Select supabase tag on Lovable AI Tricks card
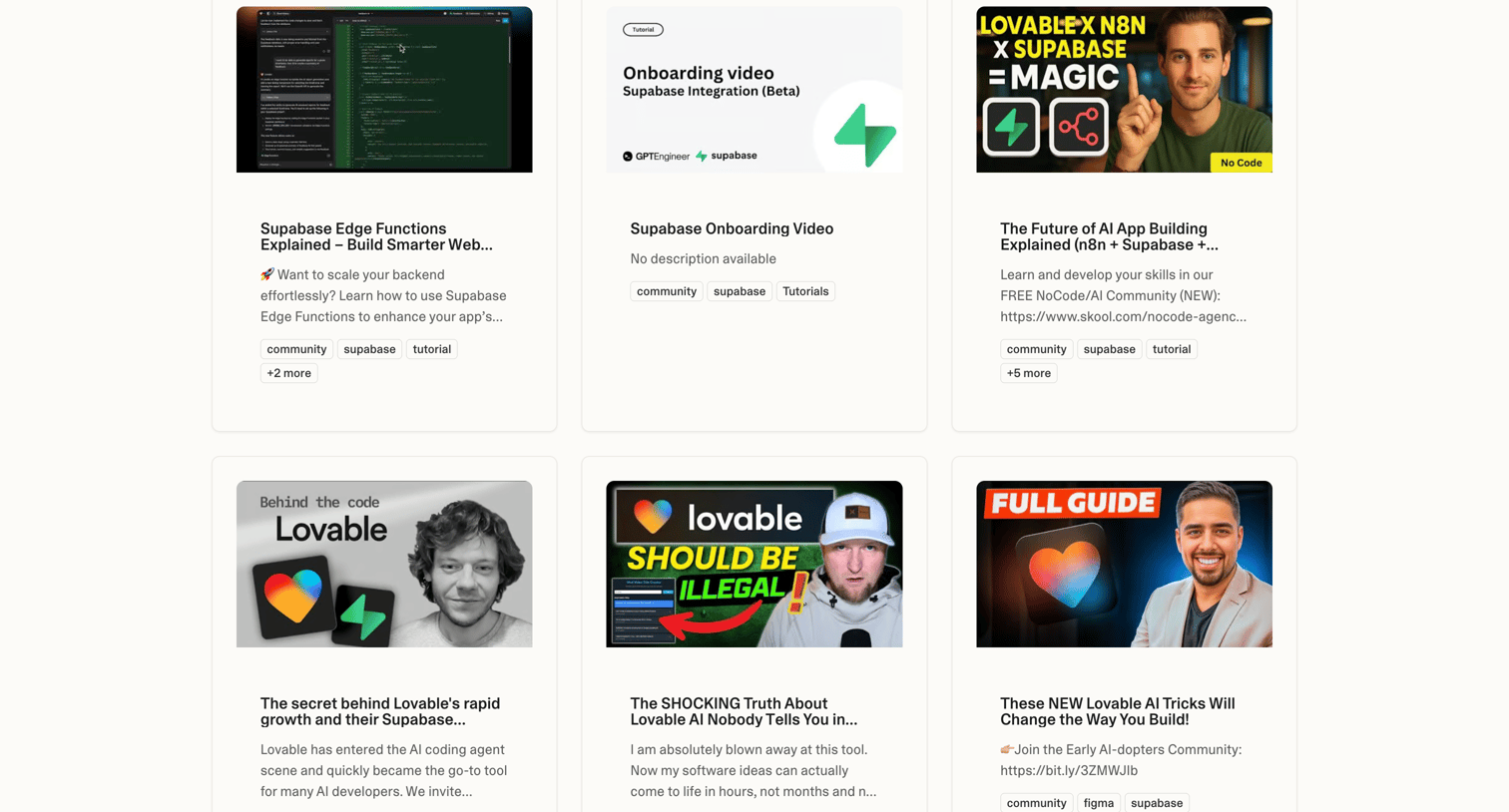The image size is (1509, 812). 1157,803
